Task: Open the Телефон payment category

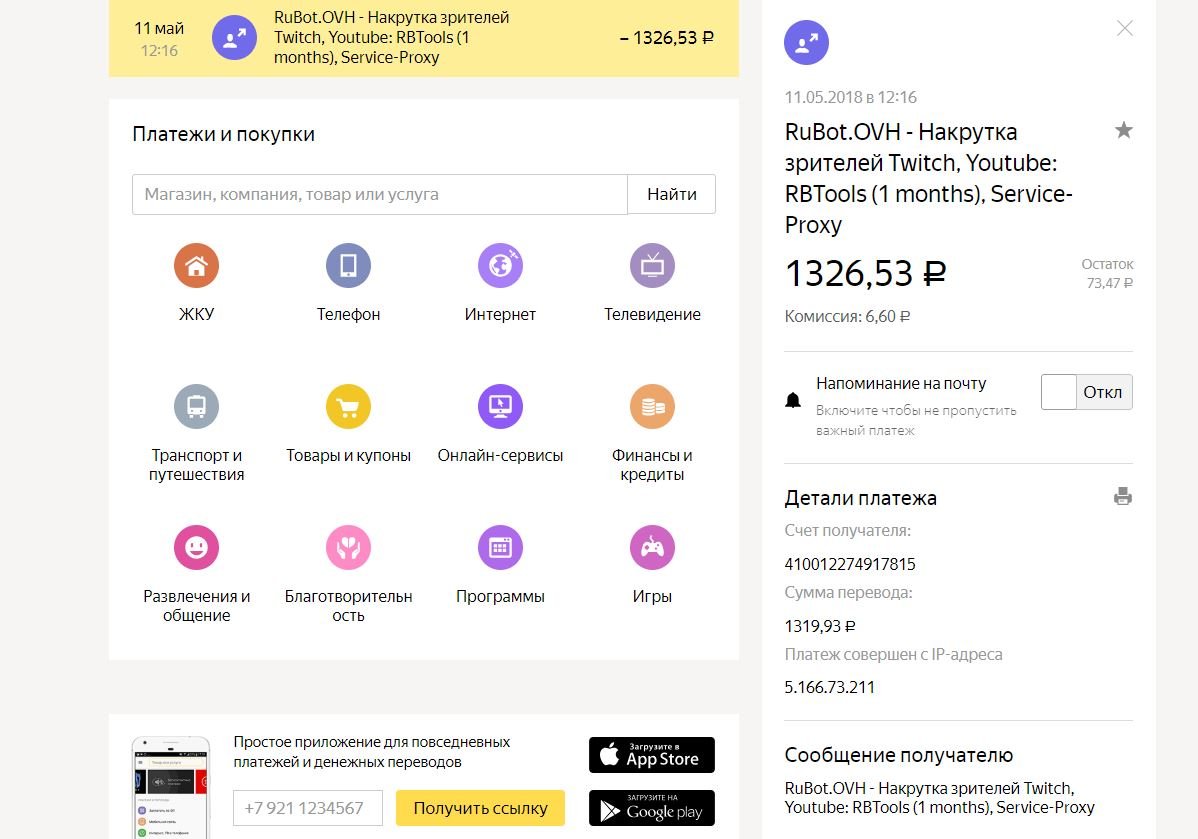Action: (x=348, y=266)
